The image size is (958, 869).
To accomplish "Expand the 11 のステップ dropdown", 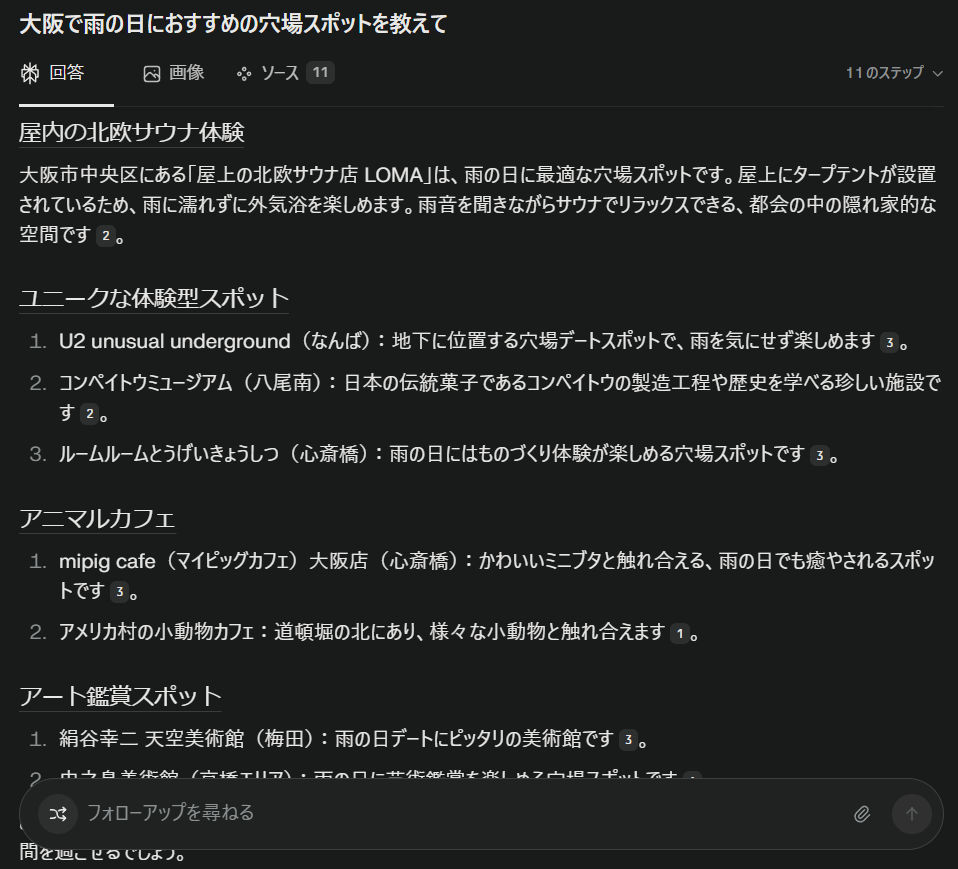I will pos(894,73).
